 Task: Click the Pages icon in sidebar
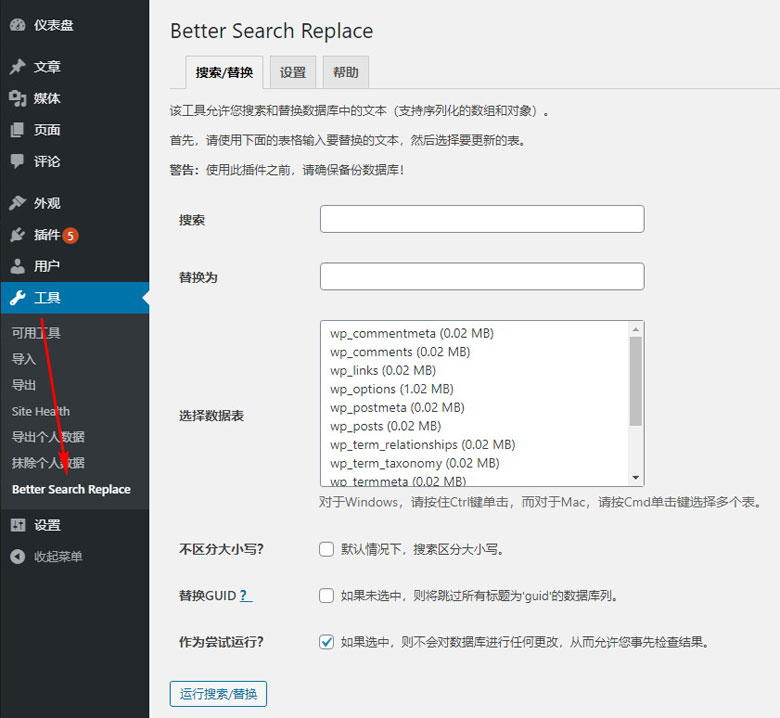pos(17,130)
